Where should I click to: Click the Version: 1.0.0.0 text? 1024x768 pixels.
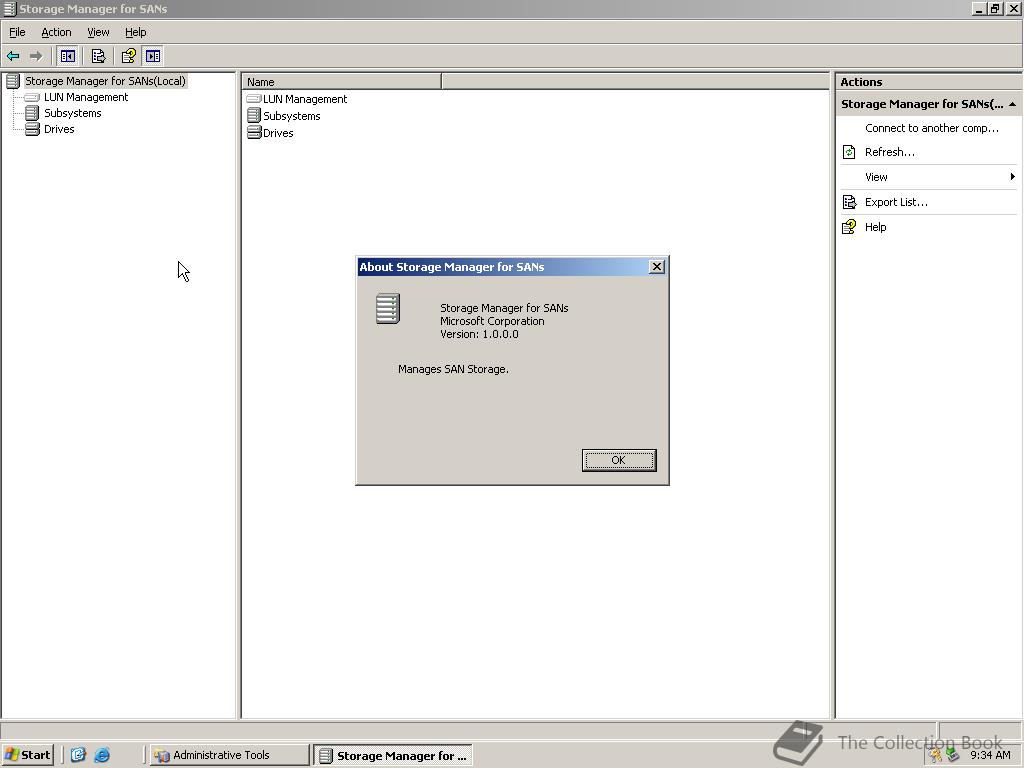[479, 334]
